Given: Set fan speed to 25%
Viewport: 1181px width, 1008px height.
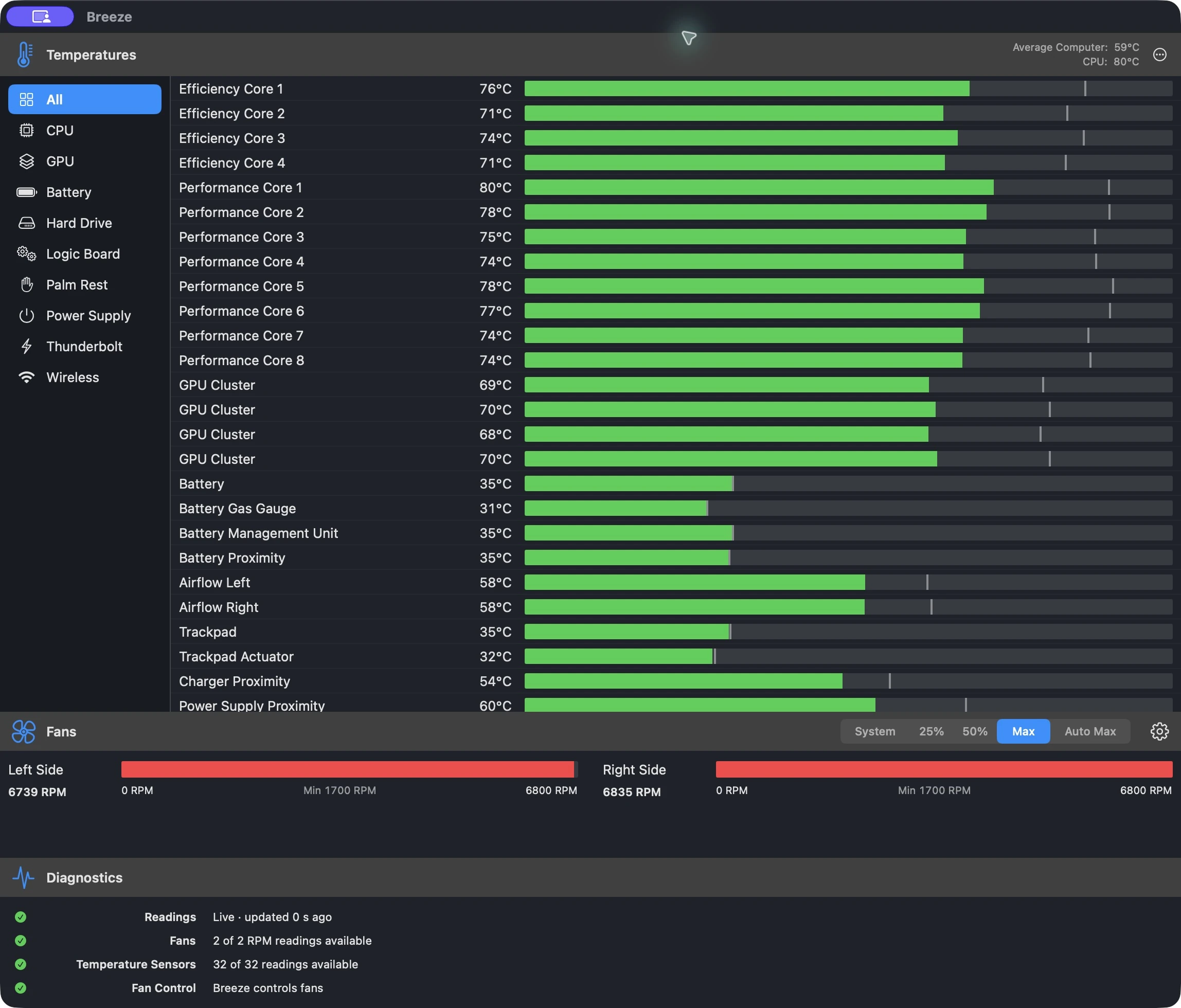Looking at the screenshot, I should [931, 731].
